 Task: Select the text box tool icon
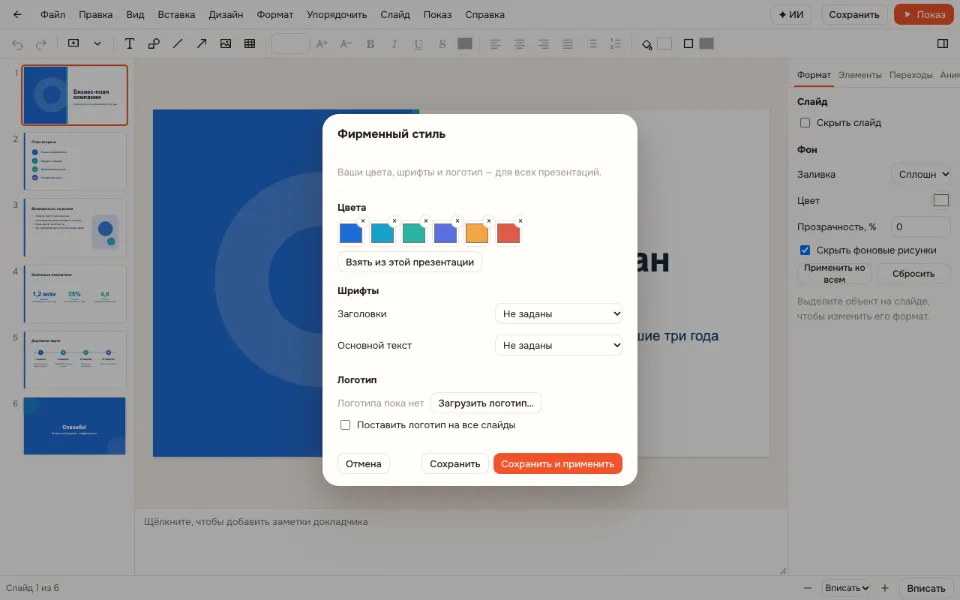pyautogui.click(x=129, y=43)
